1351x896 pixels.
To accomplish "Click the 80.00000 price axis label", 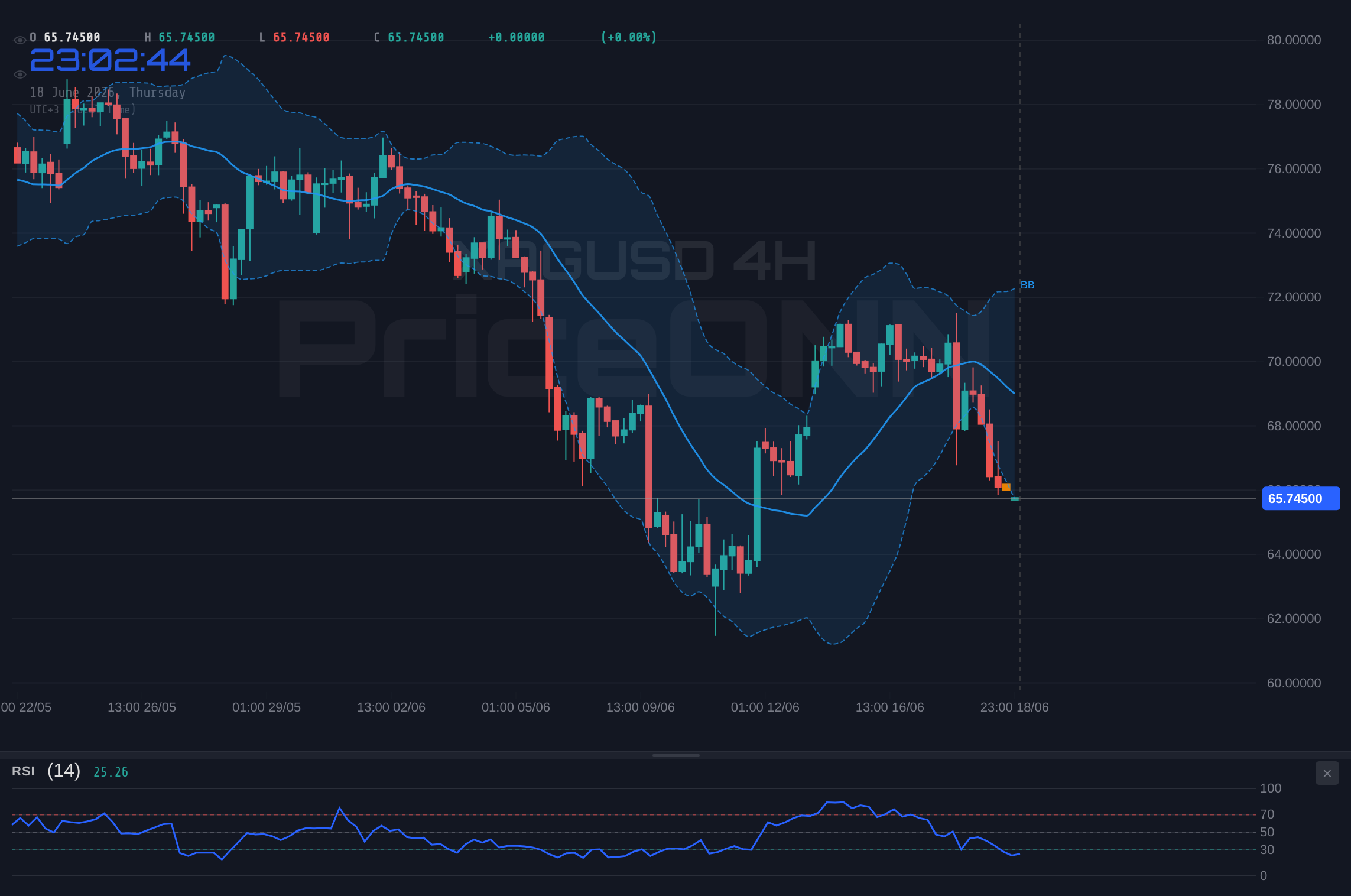I will pos(1294,40).
